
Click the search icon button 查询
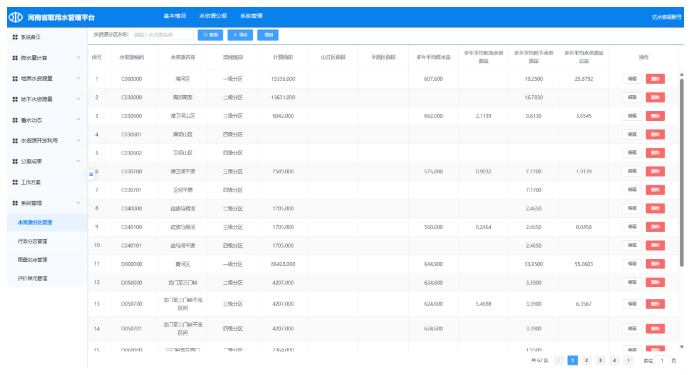click(210, 35)
